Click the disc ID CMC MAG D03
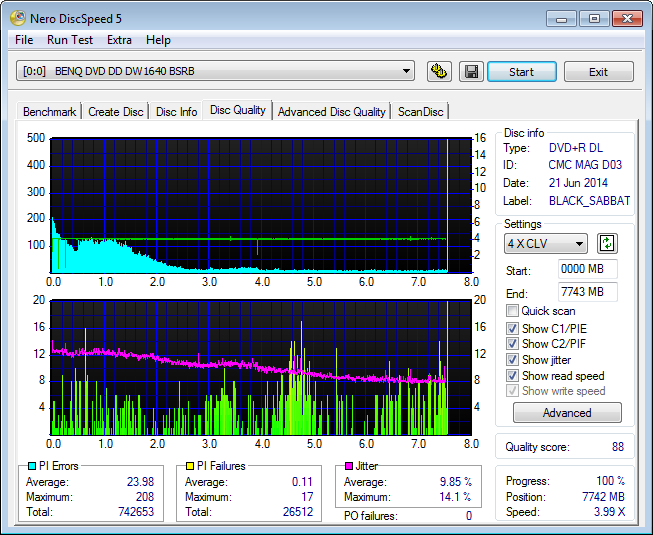The height and width of the screenshot is (535, 653). (x=585, y=165)
